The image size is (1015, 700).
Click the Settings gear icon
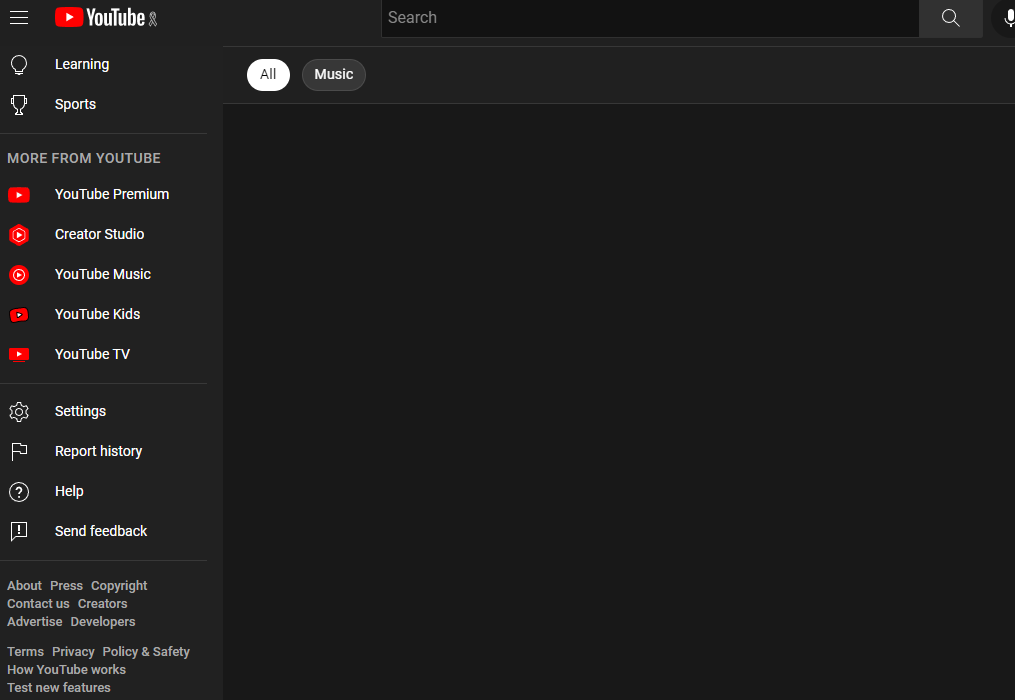pyautogui.click(x=19, y=412)
